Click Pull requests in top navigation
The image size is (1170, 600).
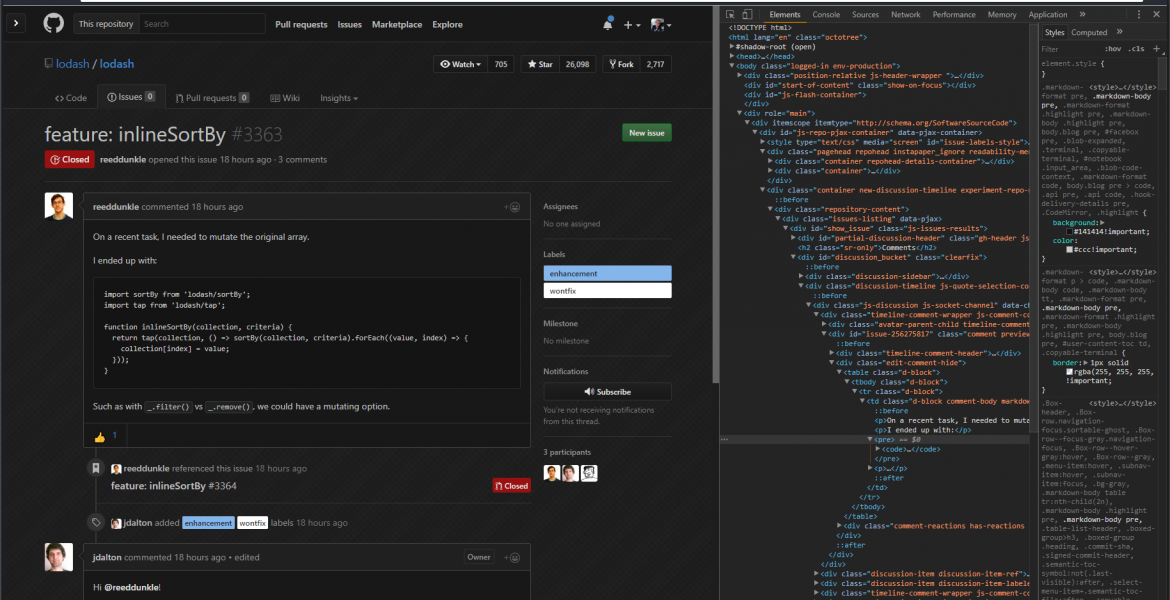[x=301, y=25]
